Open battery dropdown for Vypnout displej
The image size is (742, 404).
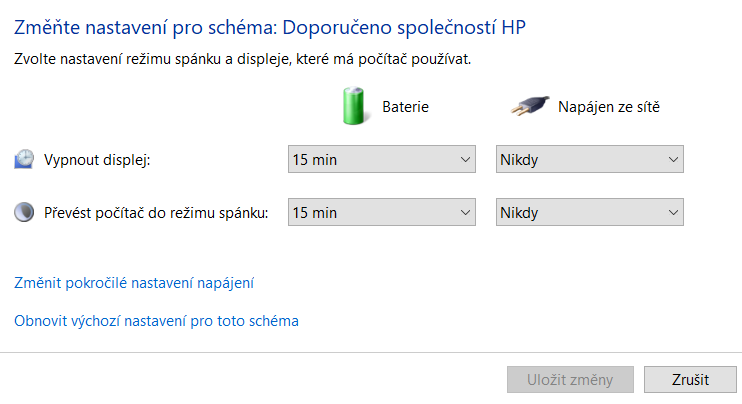click(x=382, y=159)
